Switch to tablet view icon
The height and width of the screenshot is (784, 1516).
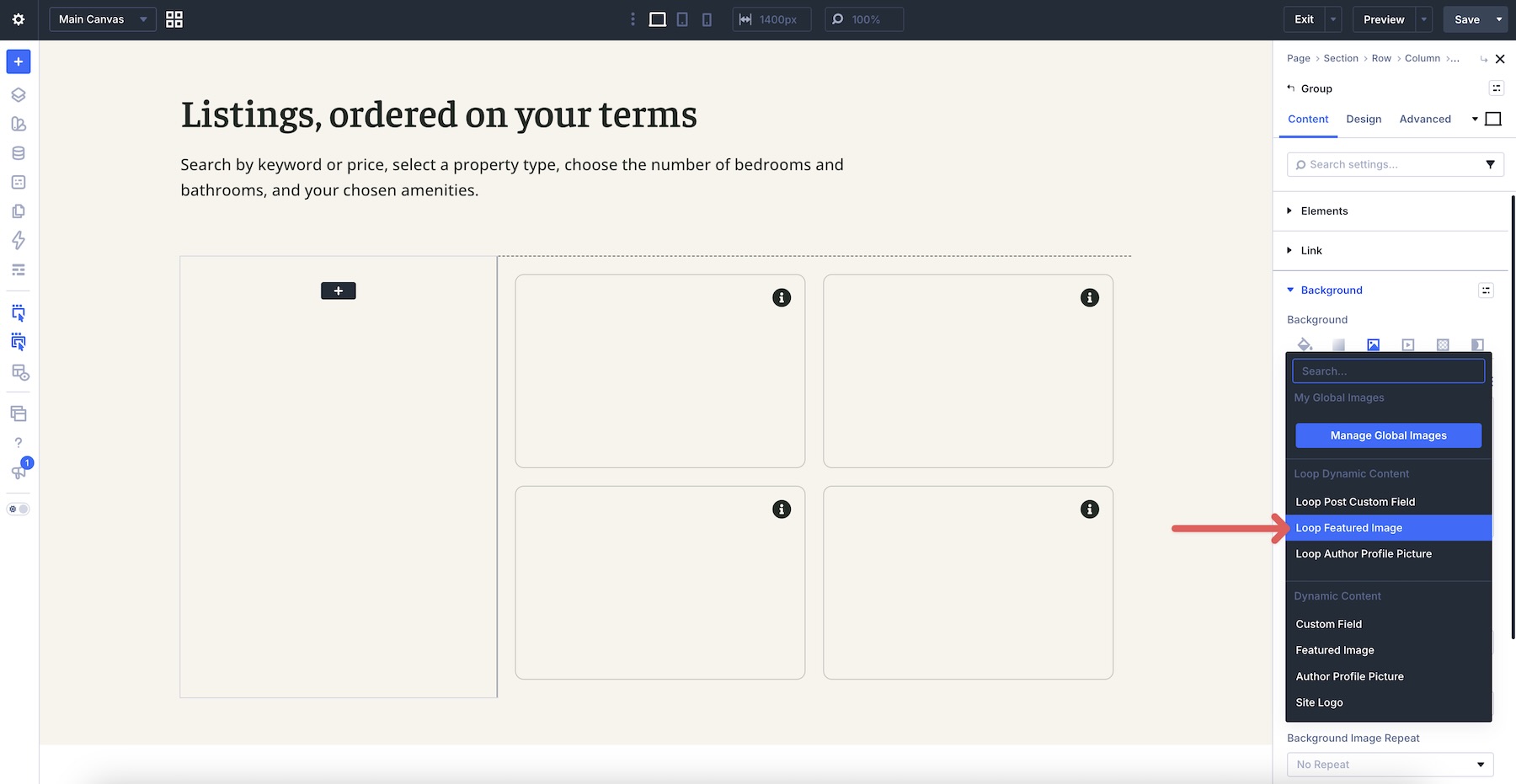coord(682,19)
